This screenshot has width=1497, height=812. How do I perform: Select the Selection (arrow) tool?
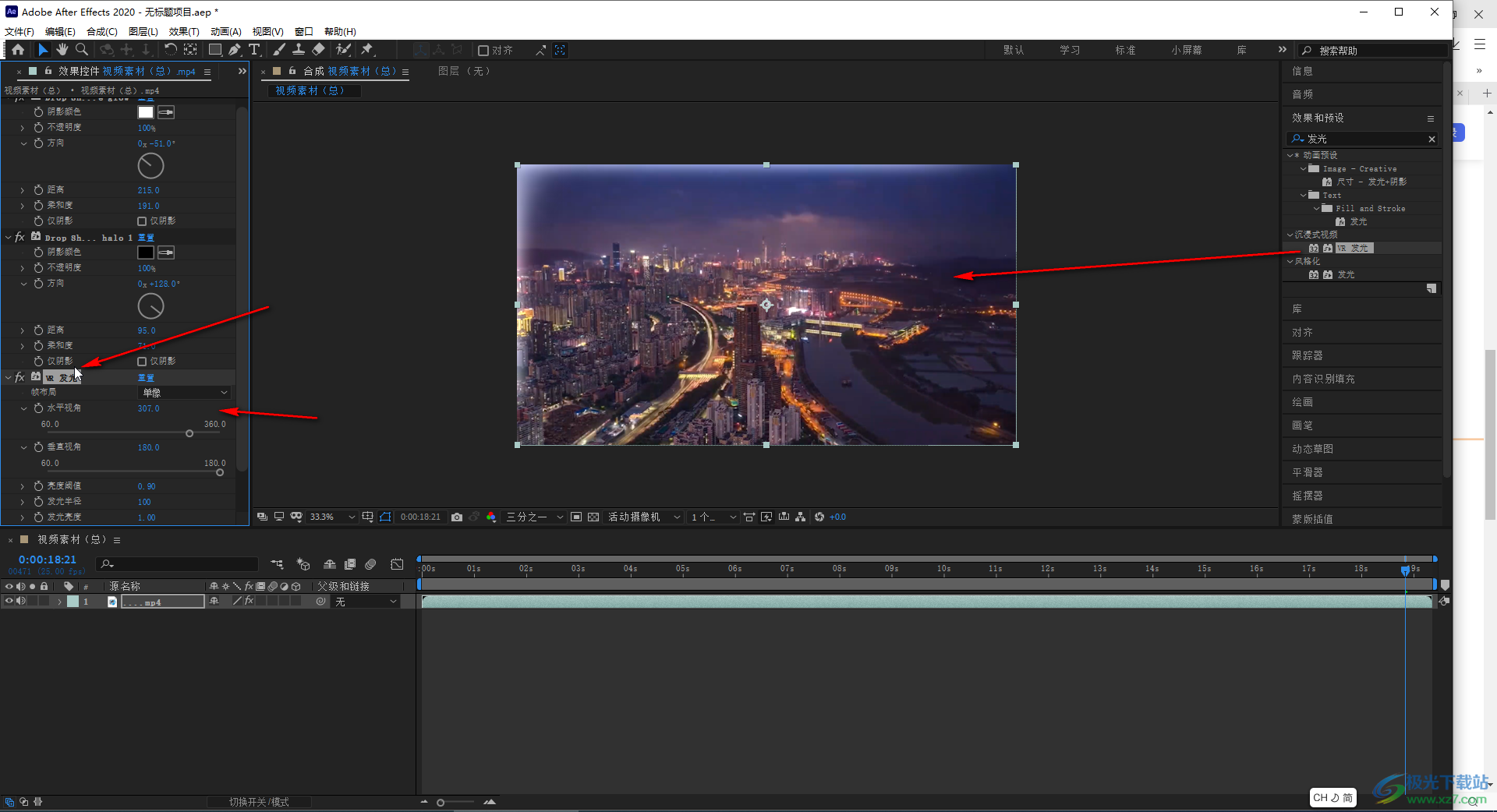pos(43,50)
